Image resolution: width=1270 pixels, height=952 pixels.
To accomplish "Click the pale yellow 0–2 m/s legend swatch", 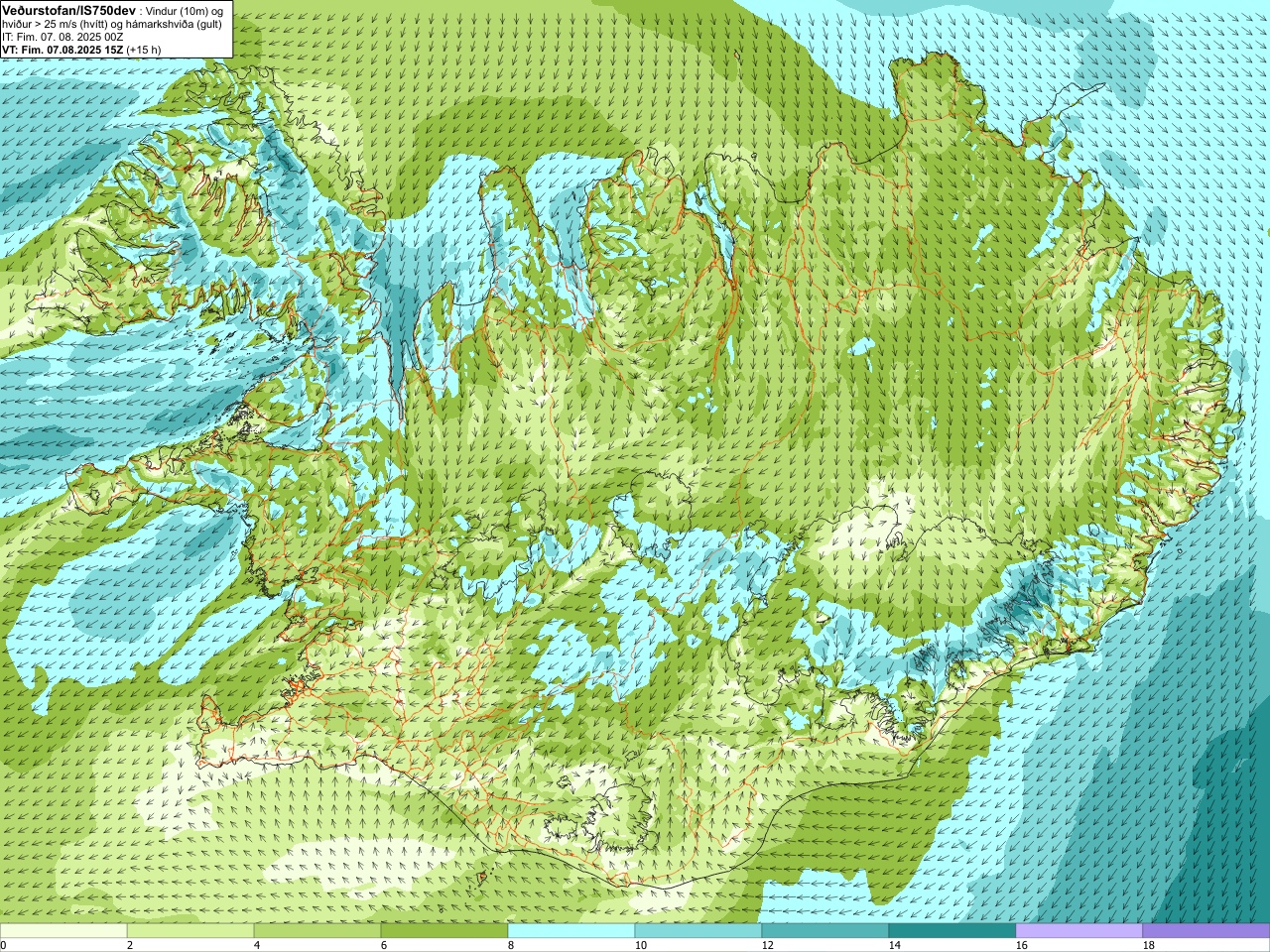I will [x=63, y=931].
